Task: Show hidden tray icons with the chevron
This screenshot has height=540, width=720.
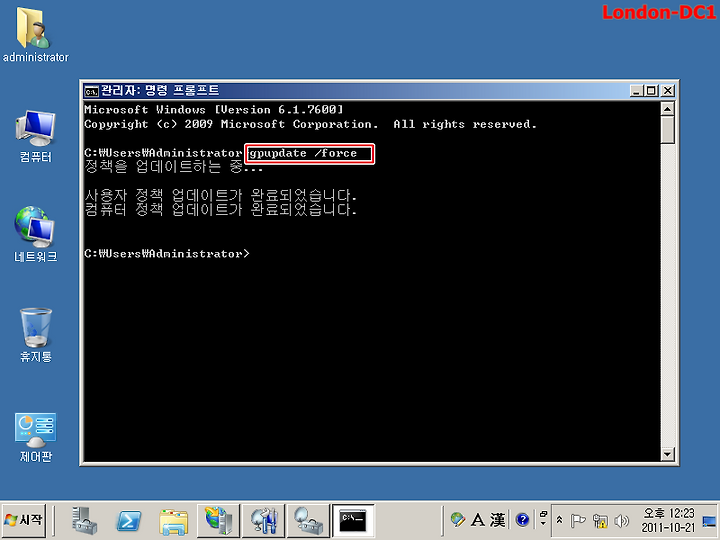Action: (559, 520)
